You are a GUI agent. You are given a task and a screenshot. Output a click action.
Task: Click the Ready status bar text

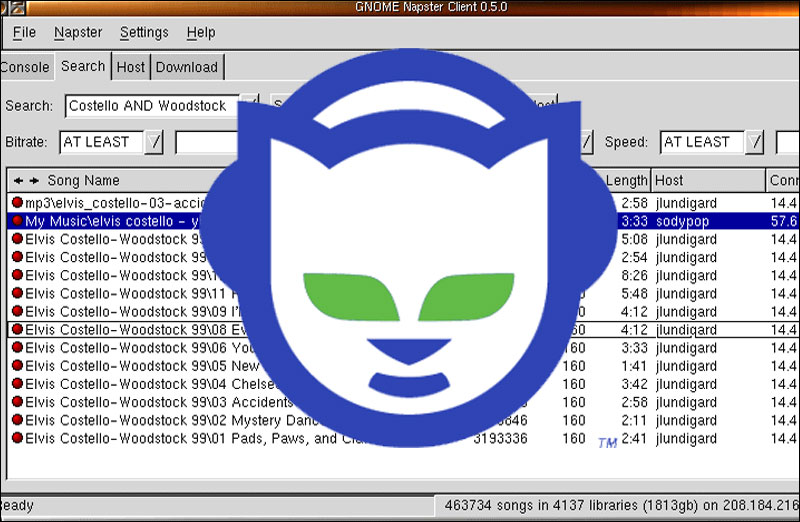[x=17, y=505]
